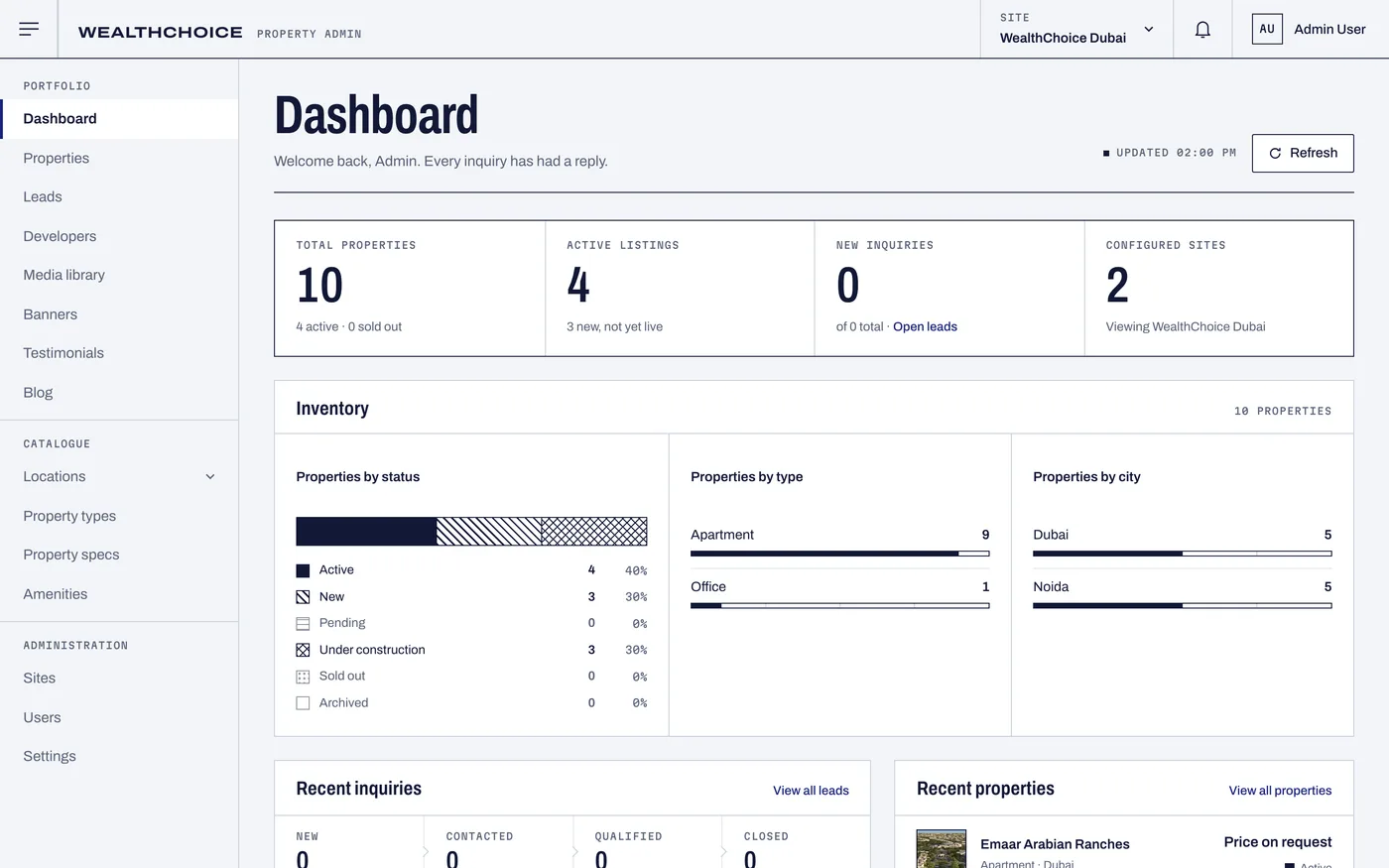Open Leads in the sidebar
The image size is (1389, 868).
pyautogui.click(x=119, y=196)
